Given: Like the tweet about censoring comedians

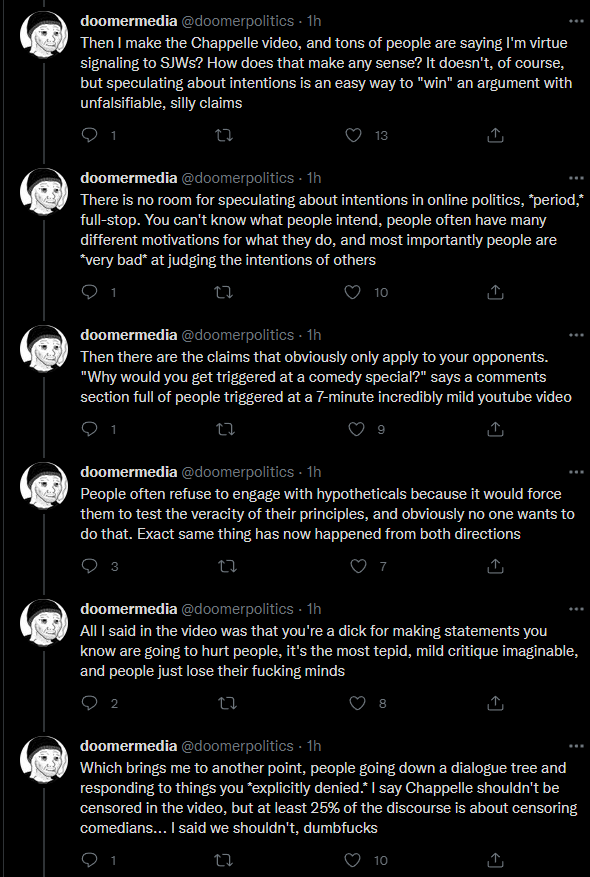Looking at the screenshot, I should coord(352,860).
